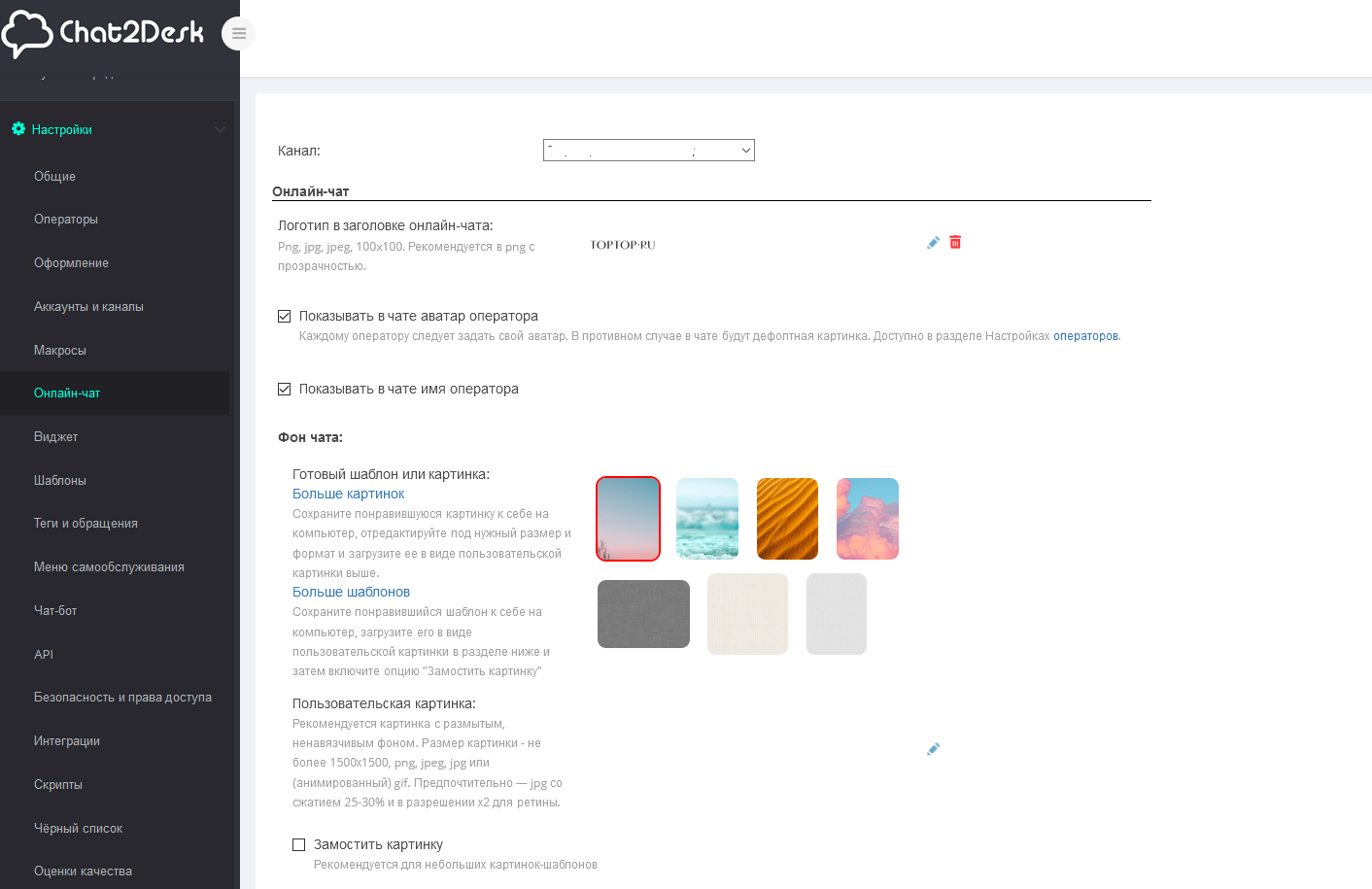Click the hamburger menu toggle icon
Image resolution: width=1372 pixels, height=889 pixels.
pyautogui.click(x=238, y=34)
